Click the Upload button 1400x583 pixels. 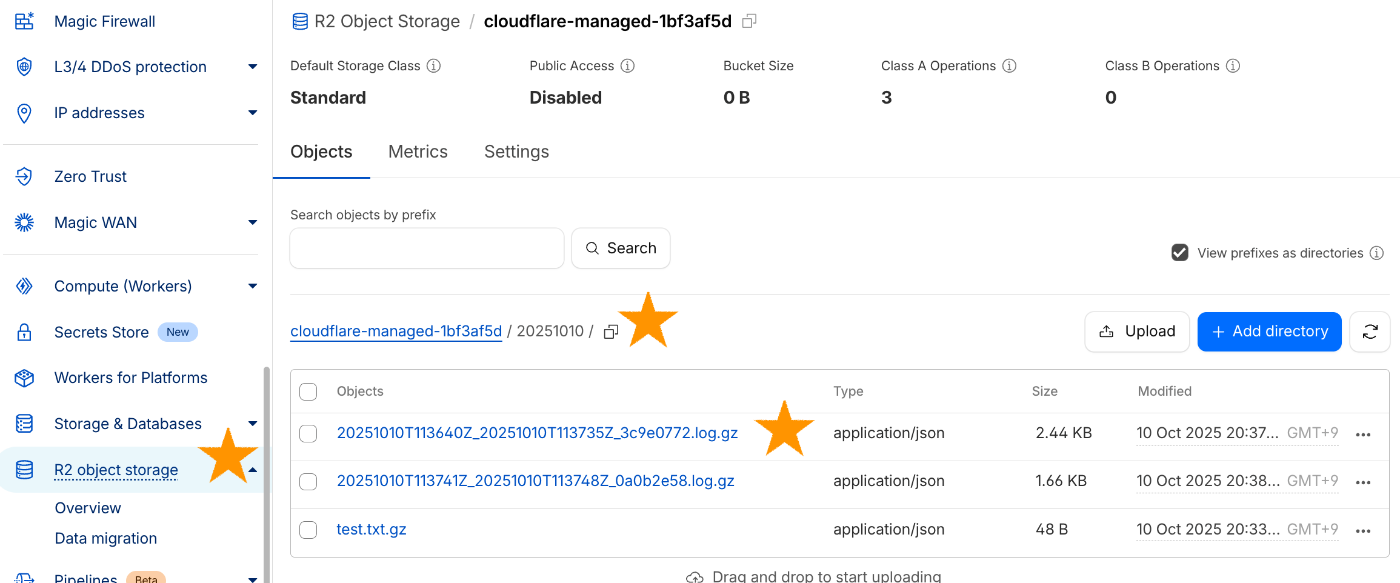[1137, 332]
